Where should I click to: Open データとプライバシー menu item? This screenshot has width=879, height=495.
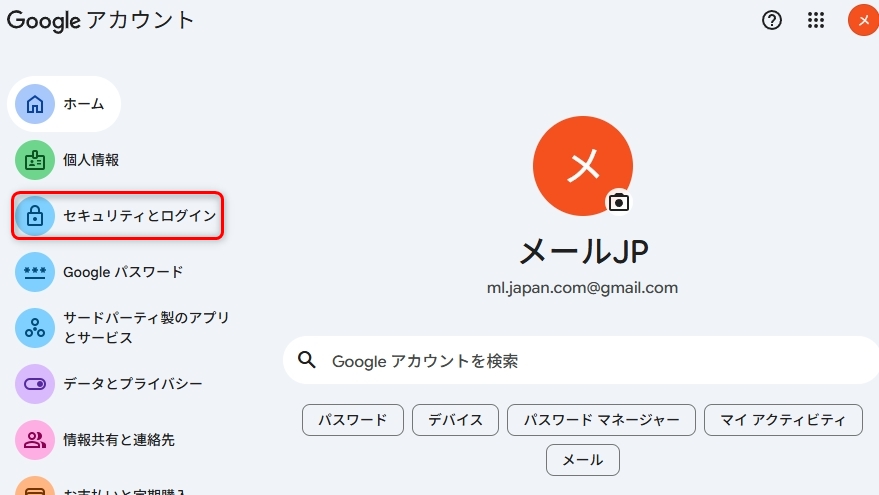pyautogui.click(x=109, y=384)
